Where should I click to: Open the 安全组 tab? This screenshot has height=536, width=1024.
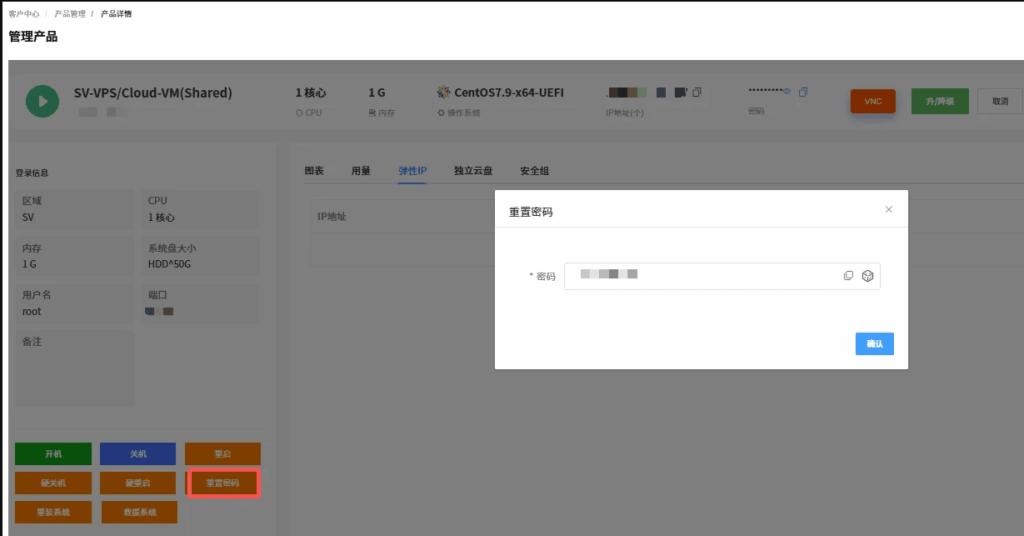[534, 170]
